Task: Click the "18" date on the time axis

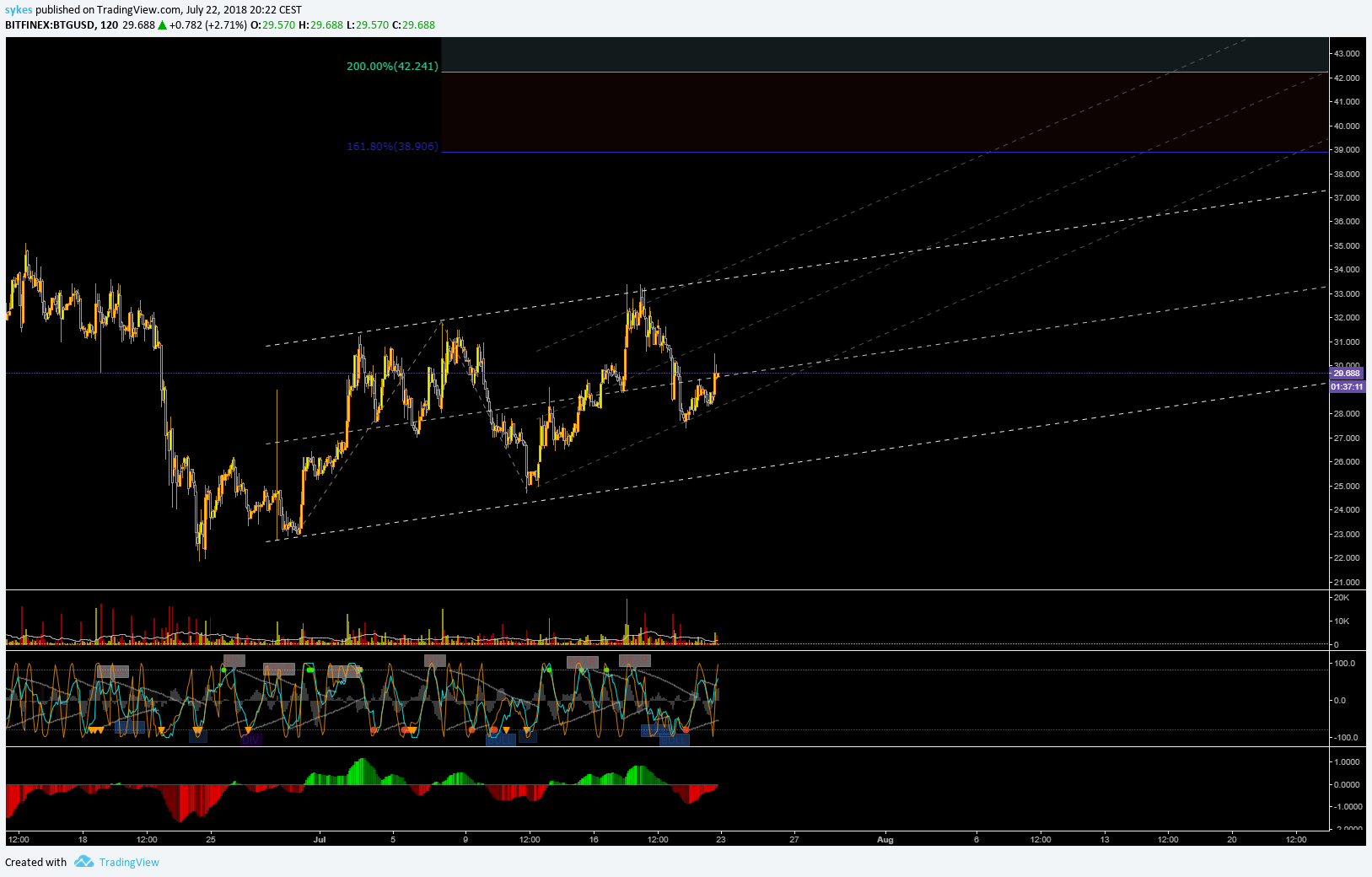Action: tap(83, 839)
